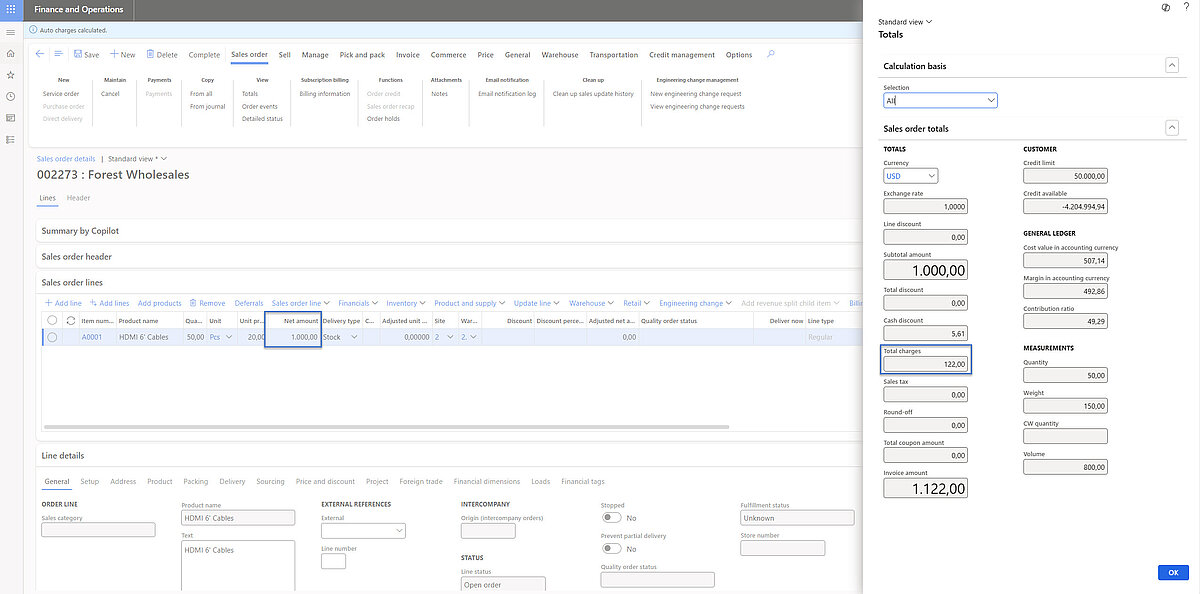
Task: Open the help question mark icon
Action: (1186, 8)
